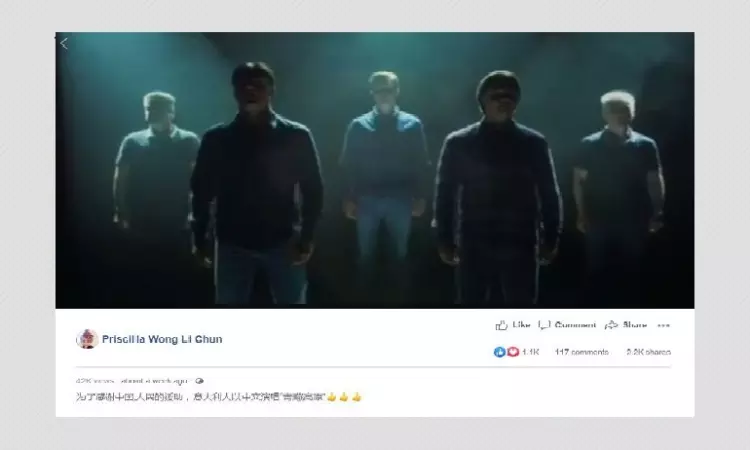Open Priscilla Wong Li Chun's profile name link
This screenshot has height=450, width=750.
pyautogui.click(x=162, y=339)
